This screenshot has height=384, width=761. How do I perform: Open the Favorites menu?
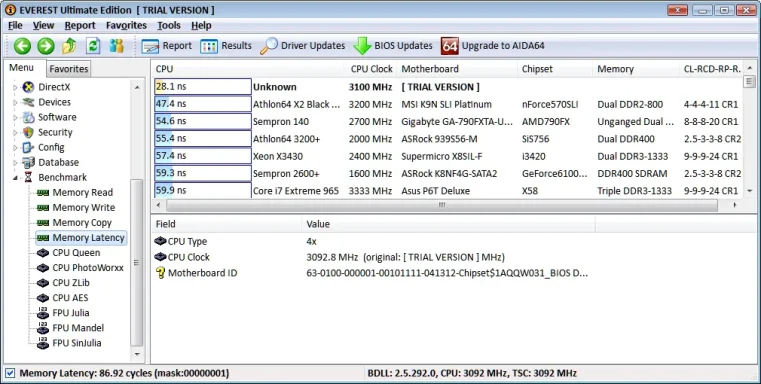(x=126, y=26)
